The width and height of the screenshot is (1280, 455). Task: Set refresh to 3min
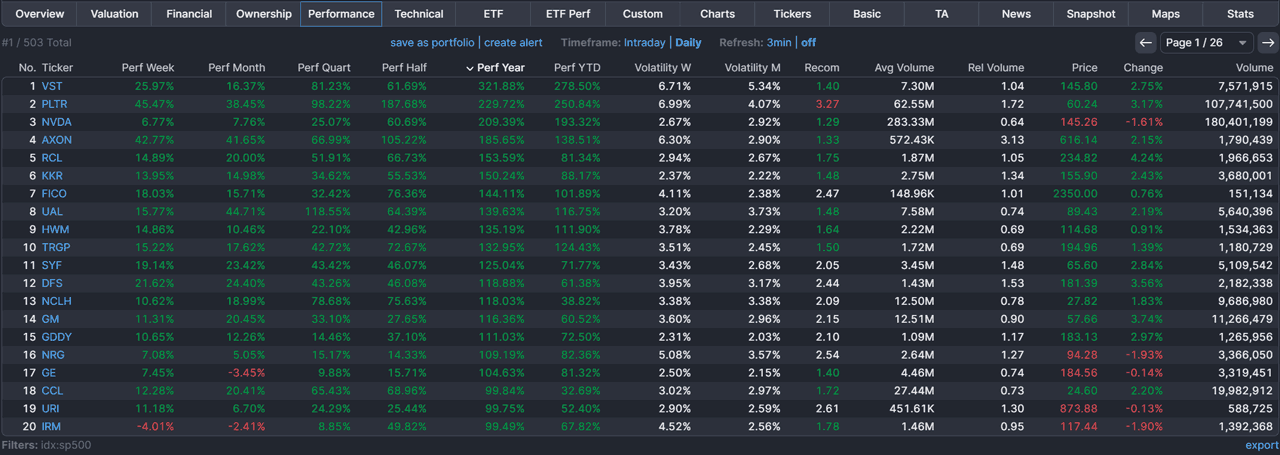point(778,43)
